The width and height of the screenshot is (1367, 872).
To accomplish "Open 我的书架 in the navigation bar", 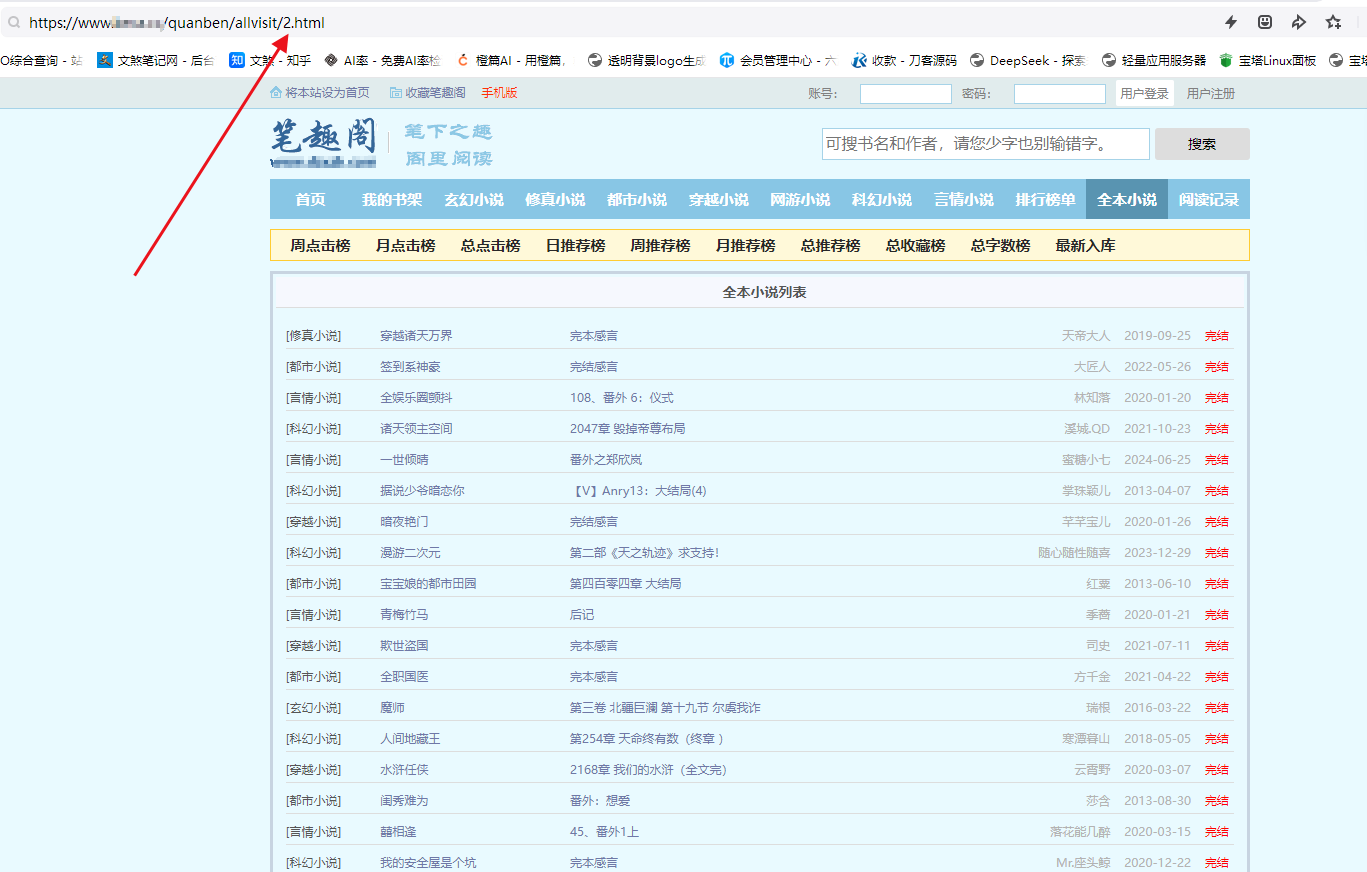I will 392,199.
